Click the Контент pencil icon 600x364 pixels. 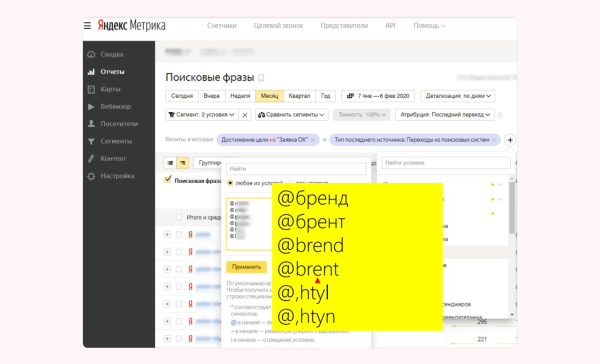point(91,158)
